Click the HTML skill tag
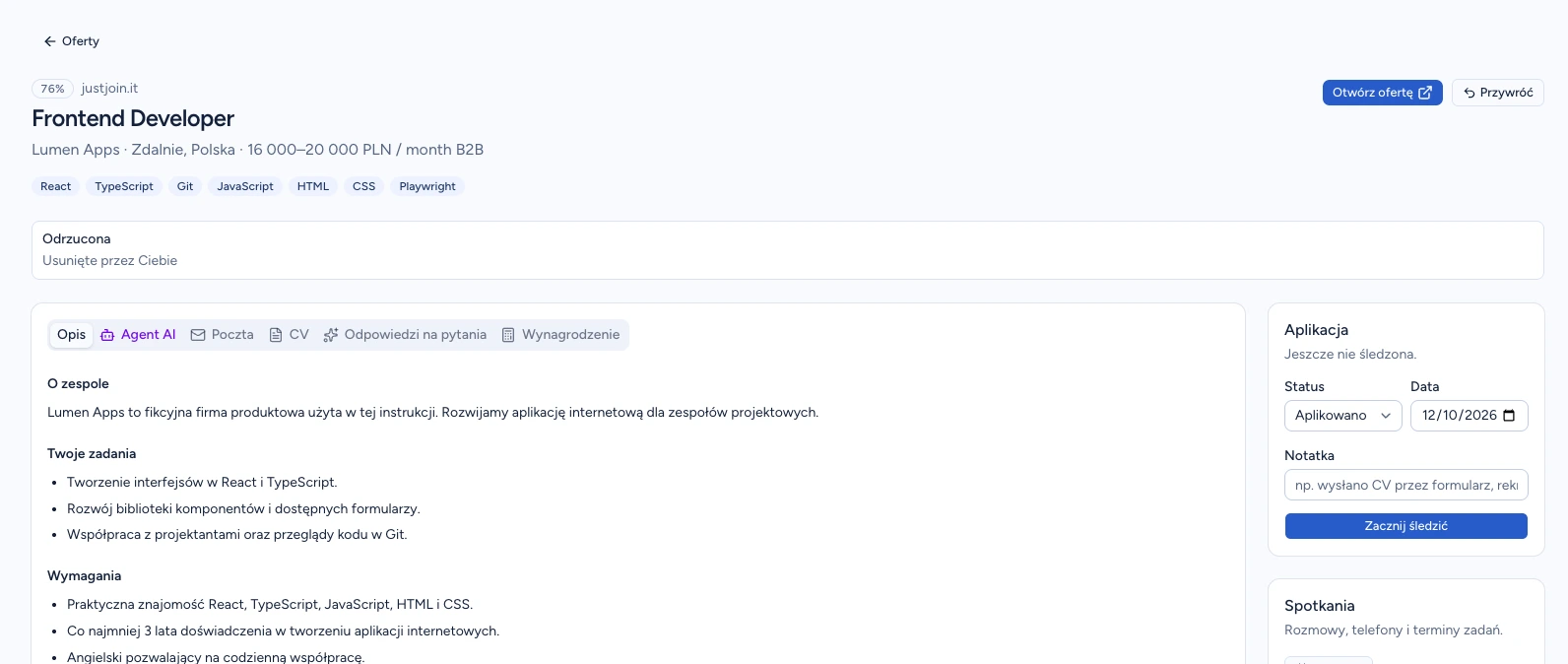The height and width of the screenshot is (664, 1568). tap(313, 186)
